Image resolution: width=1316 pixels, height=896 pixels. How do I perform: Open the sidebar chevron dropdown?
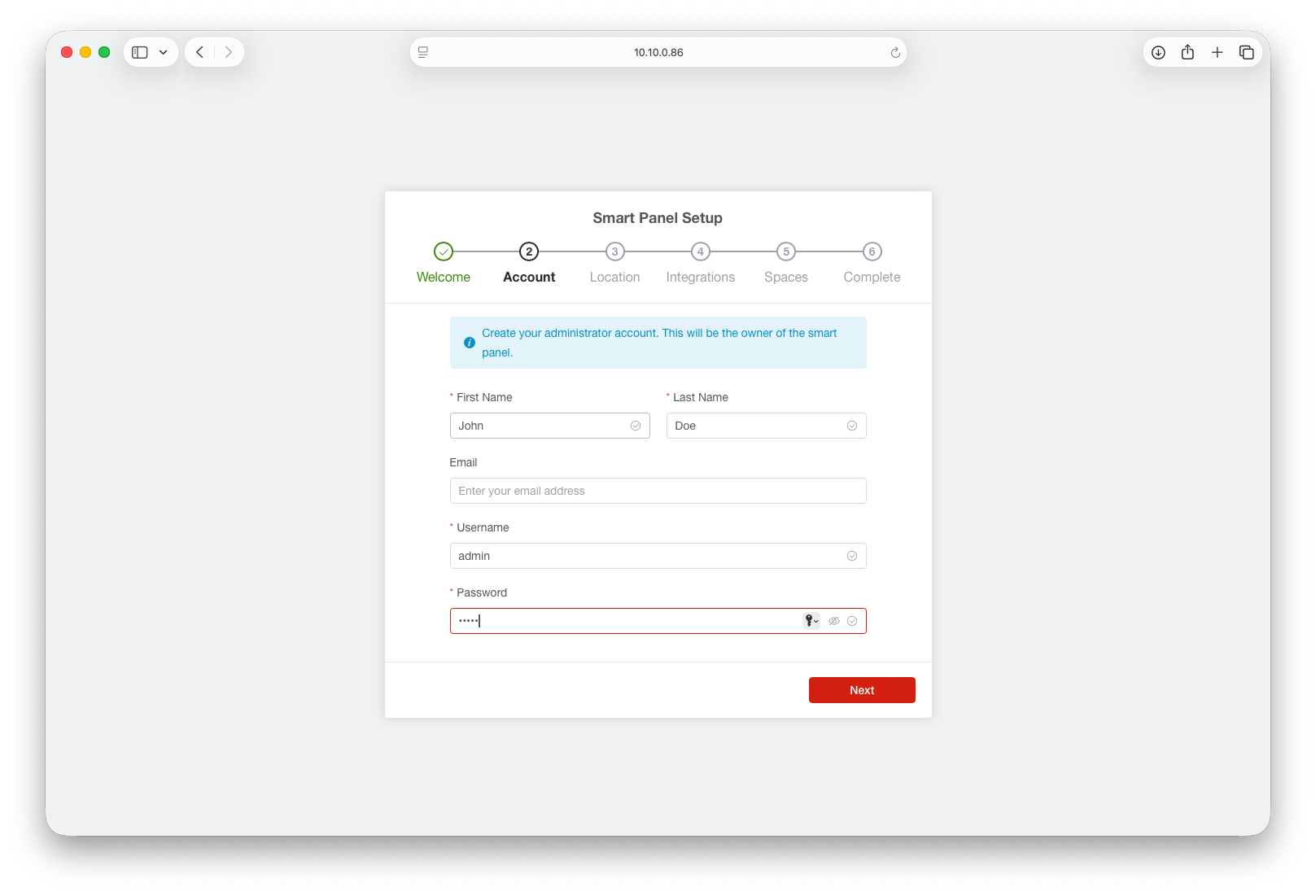click(162, 51)
